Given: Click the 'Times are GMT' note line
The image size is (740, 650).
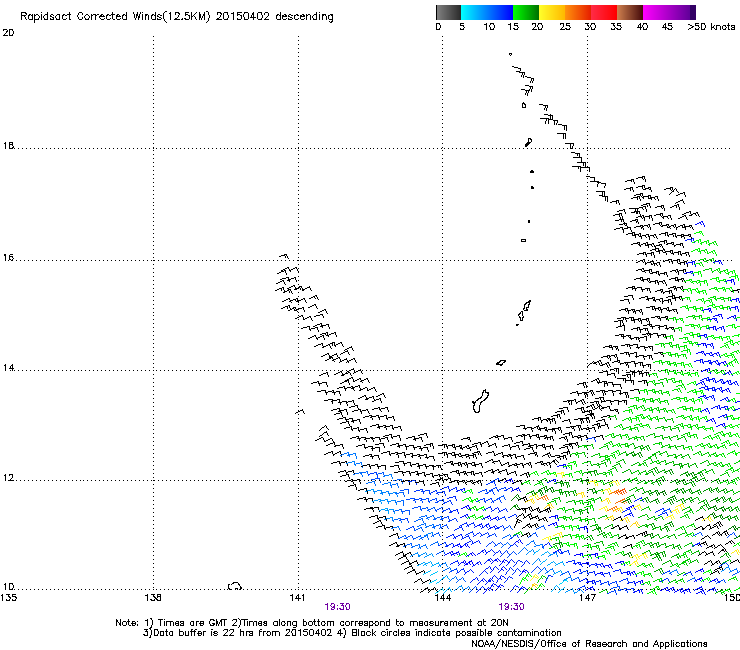Looking at the screenshot, I should tap(311, 623).
